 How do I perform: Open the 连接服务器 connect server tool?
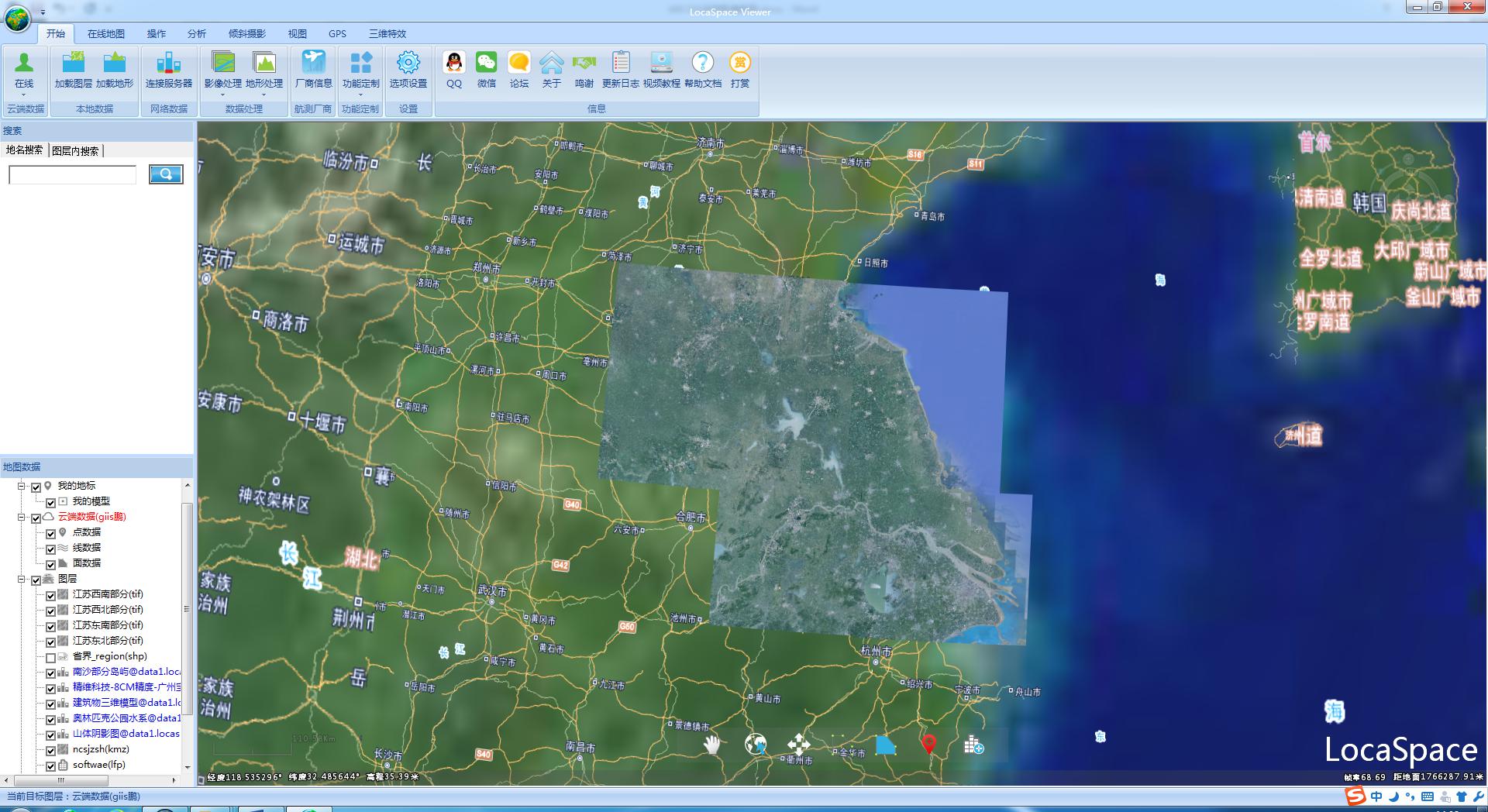point(169,63)
